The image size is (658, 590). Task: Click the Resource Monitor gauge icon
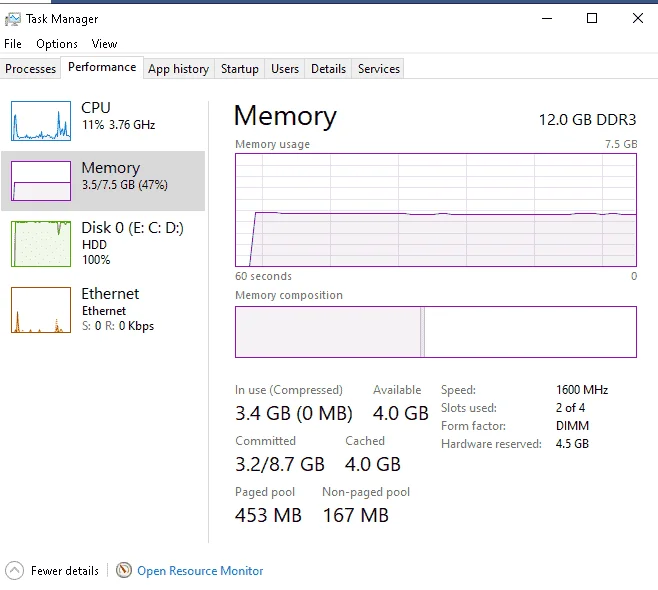coord(123,570)
